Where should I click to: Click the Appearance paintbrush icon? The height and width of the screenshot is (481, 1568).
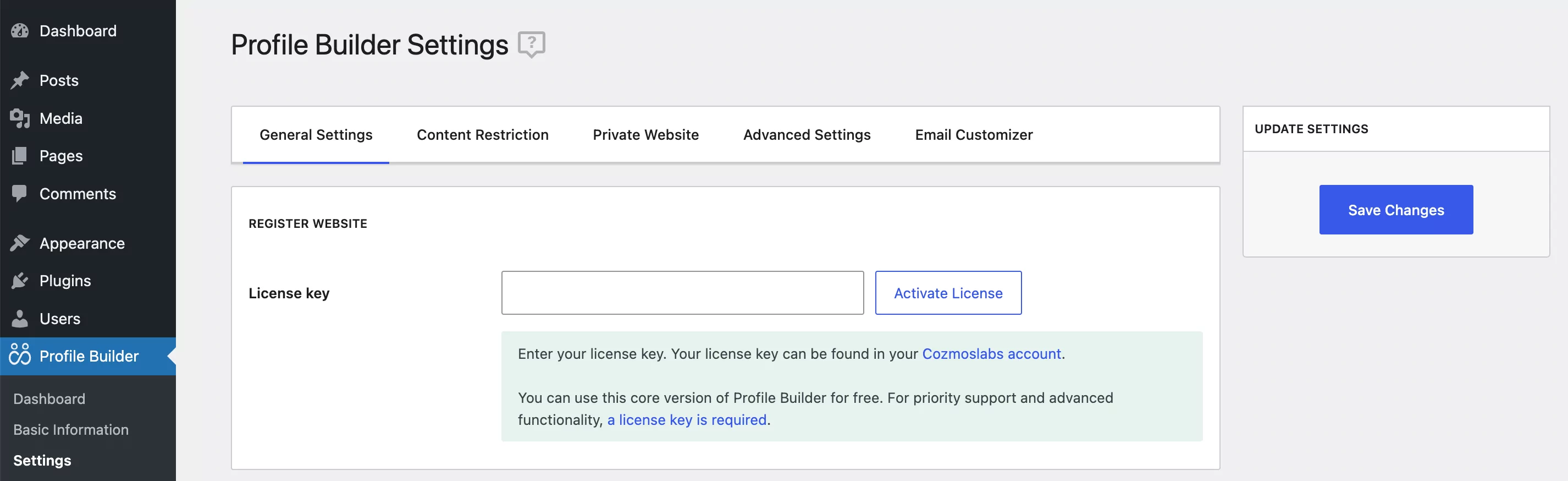(19, 243)
